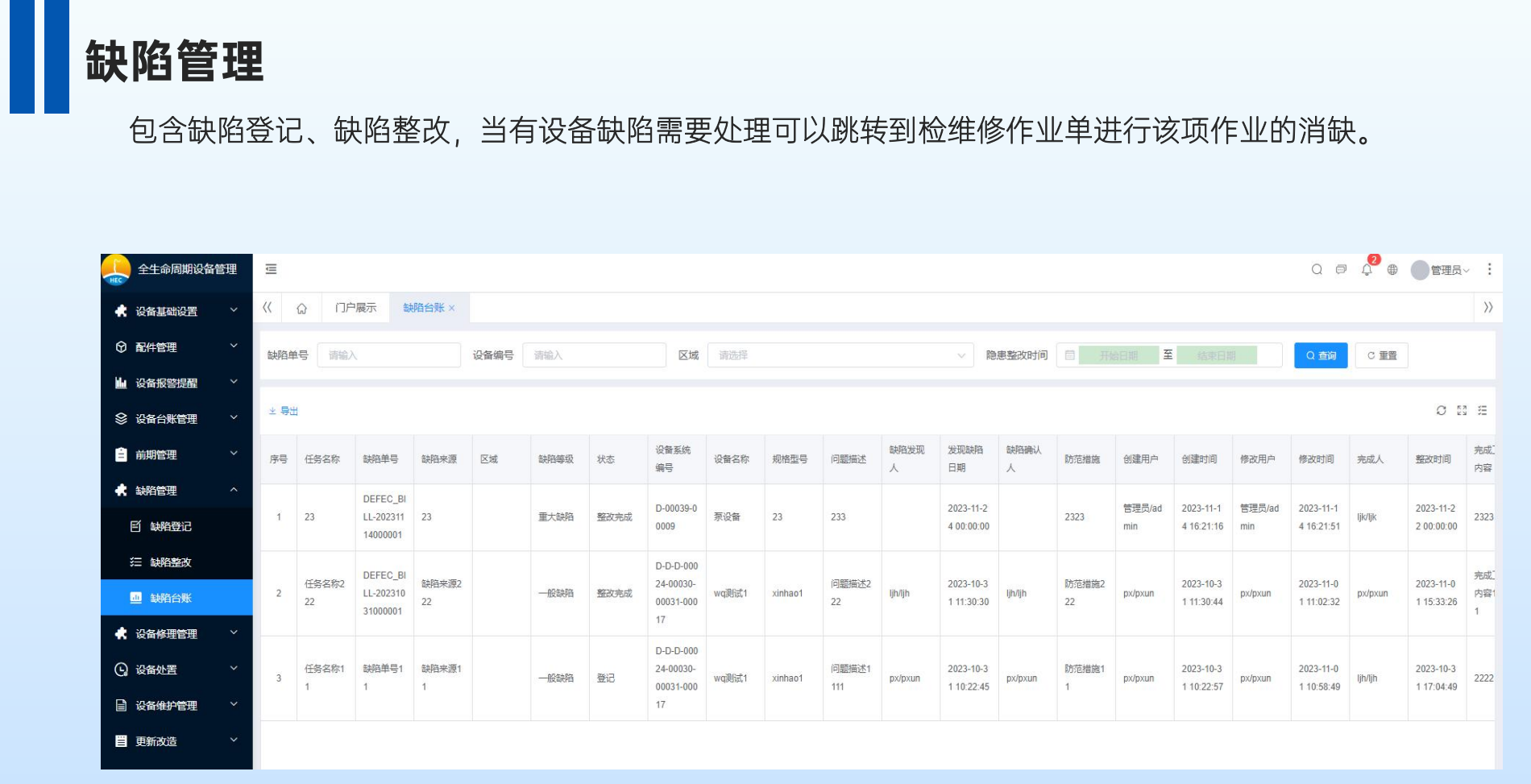Open the vertical three-dot more menu
Screen dimensions: 1531x784
click(x=1489, y=269)
